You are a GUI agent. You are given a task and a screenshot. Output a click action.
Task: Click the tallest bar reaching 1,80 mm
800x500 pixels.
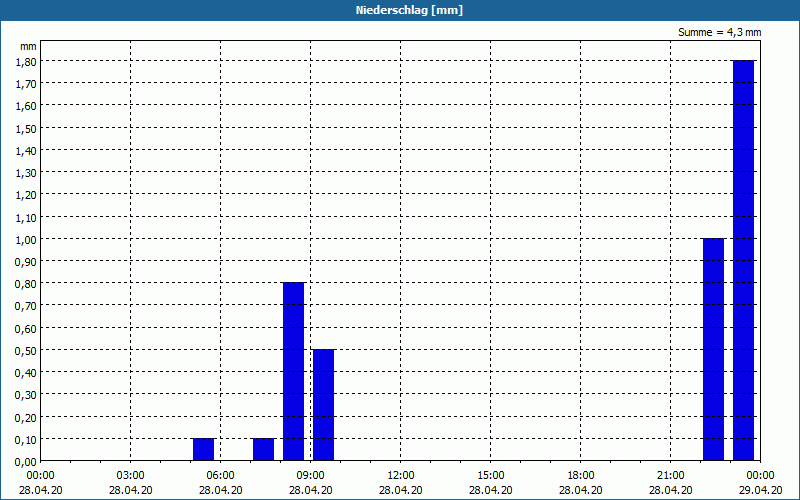(743, 260)
